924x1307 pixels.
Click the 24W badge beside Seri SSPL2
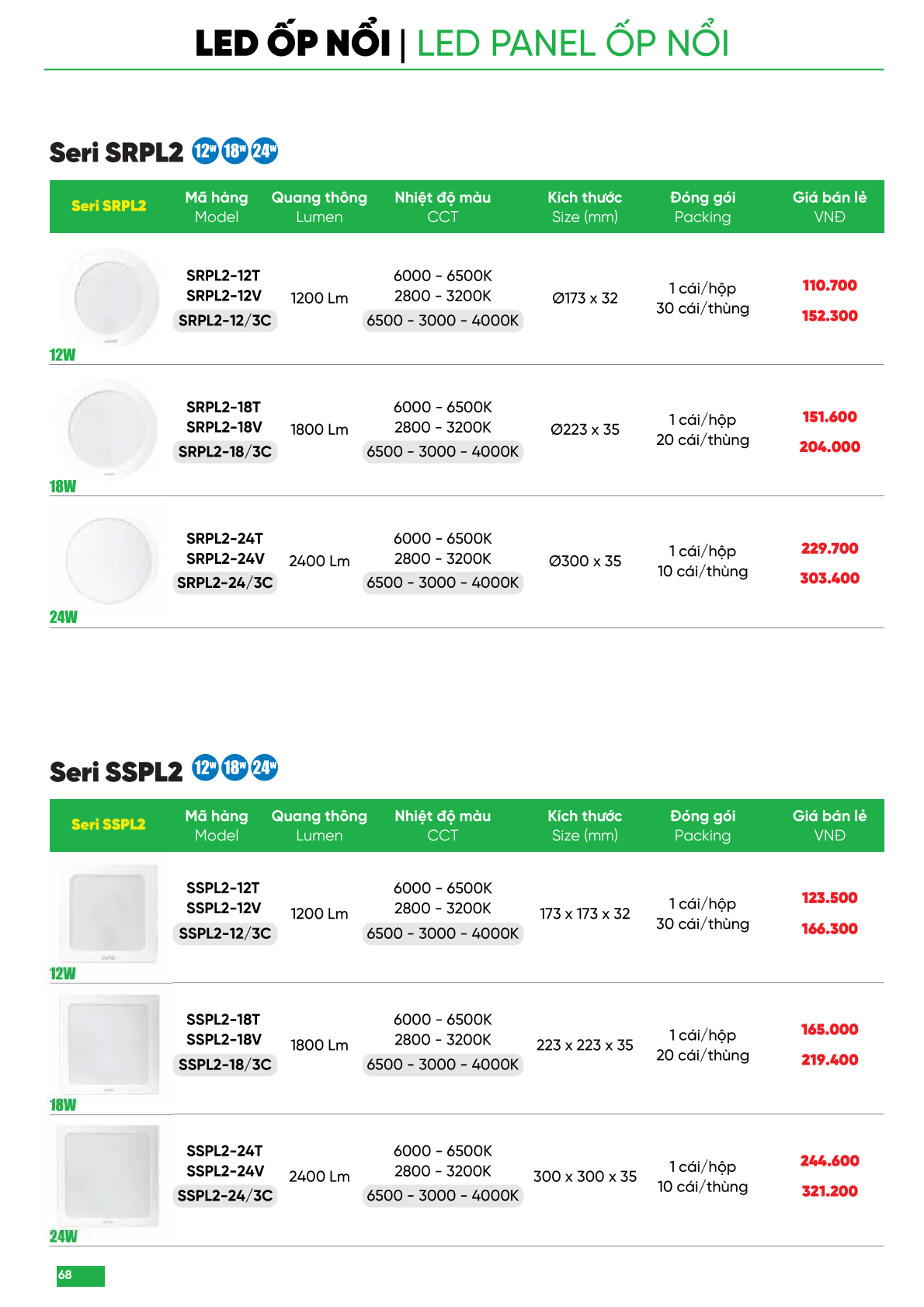pos(264,768)
